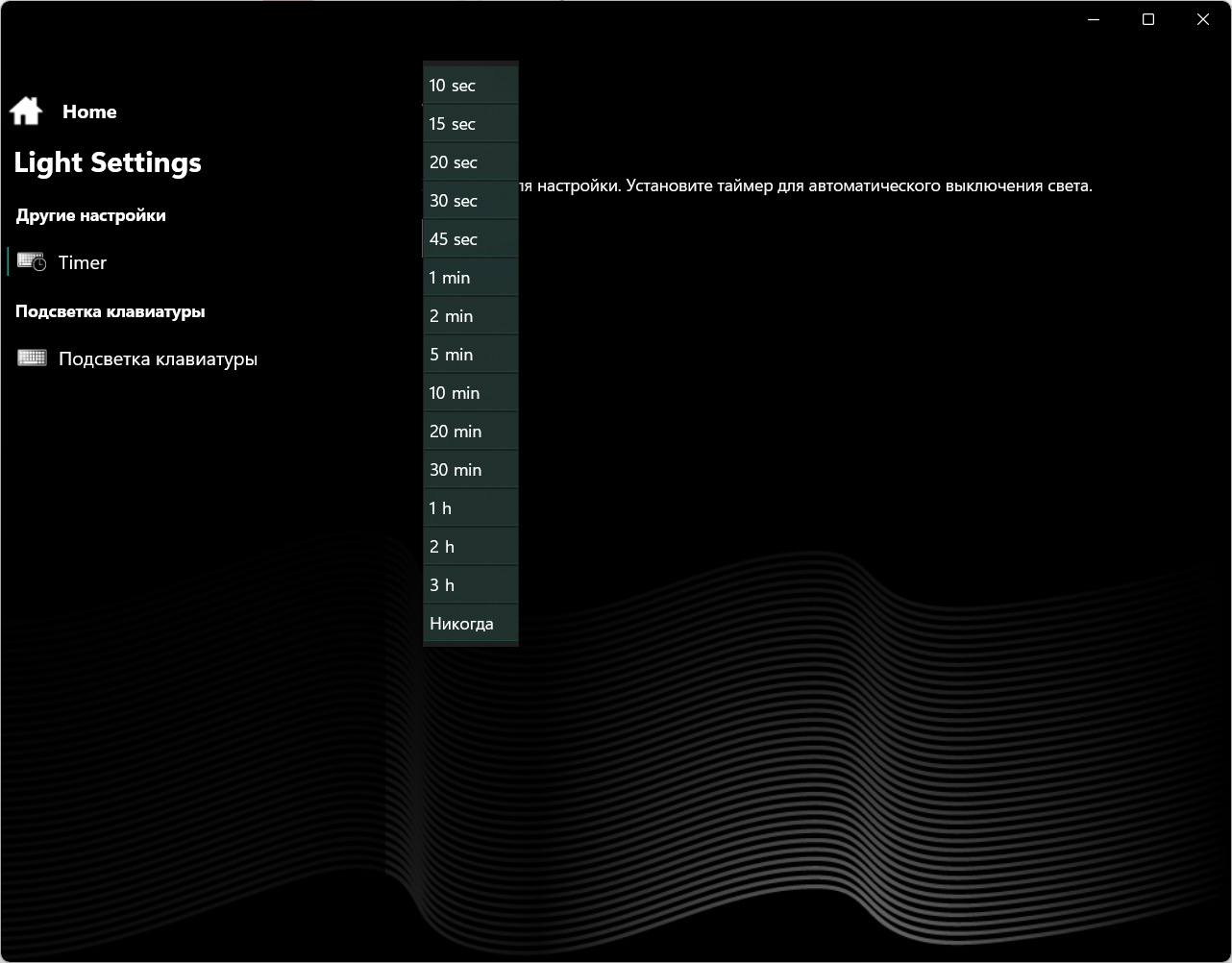1232x963 pixels.
Task: Set timer to 10 min
Action: click(471, 393)
